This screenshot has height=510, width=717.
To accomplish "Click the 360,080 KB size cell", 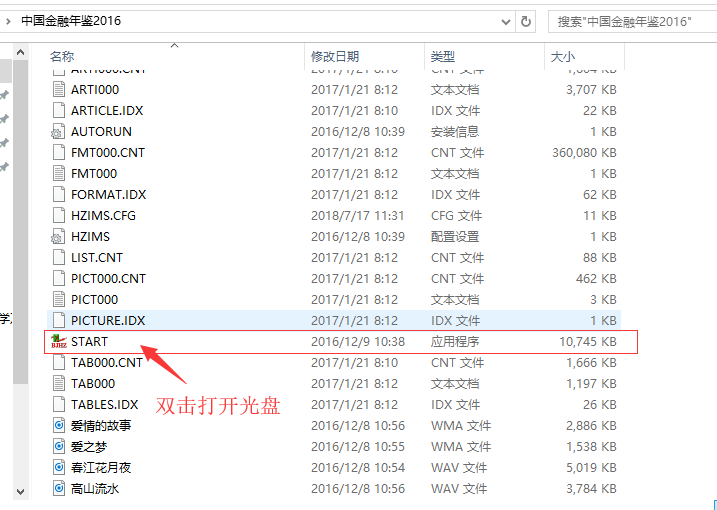I will point(584,153).
